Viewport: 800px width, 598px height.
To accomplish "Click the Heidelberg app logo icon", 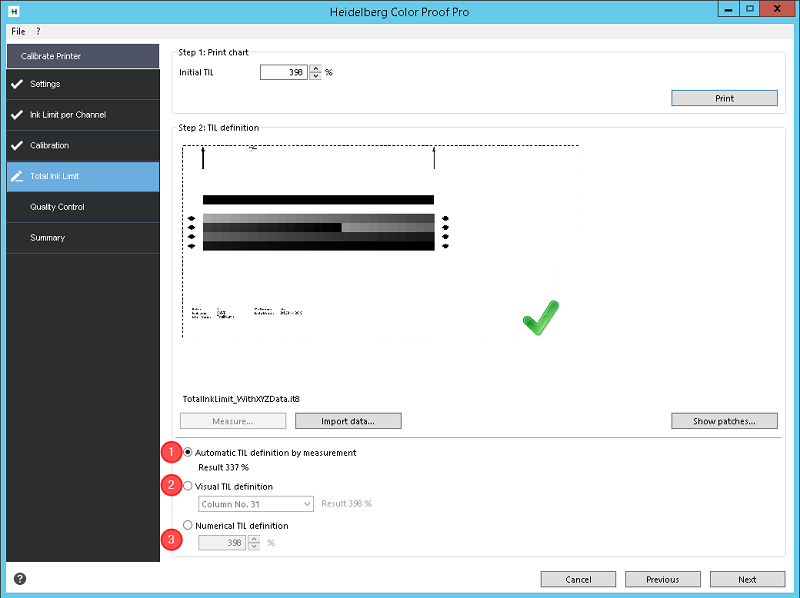I will (14, 11).
